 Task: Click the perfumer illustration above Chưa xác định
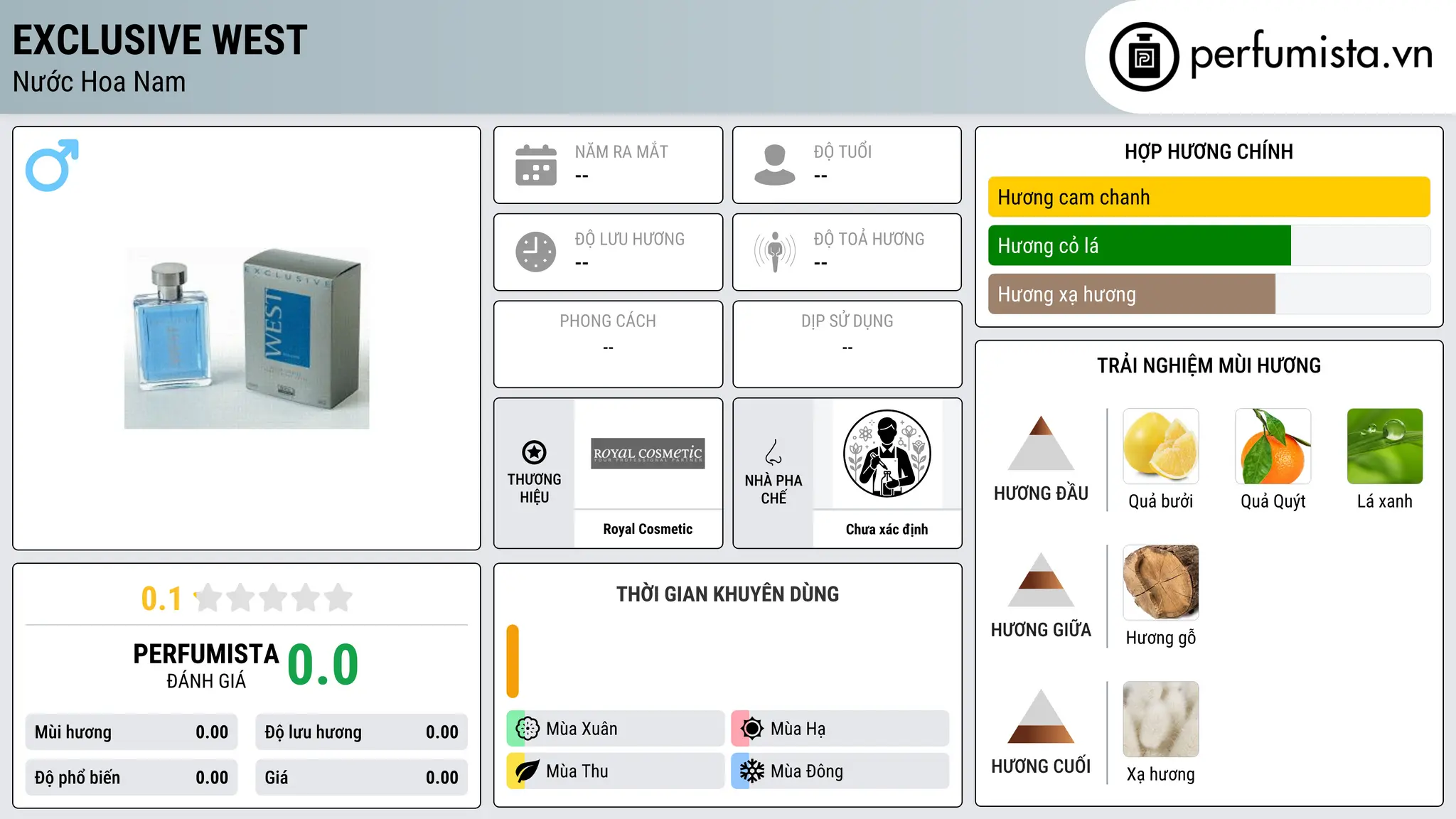tap(887, 454)
